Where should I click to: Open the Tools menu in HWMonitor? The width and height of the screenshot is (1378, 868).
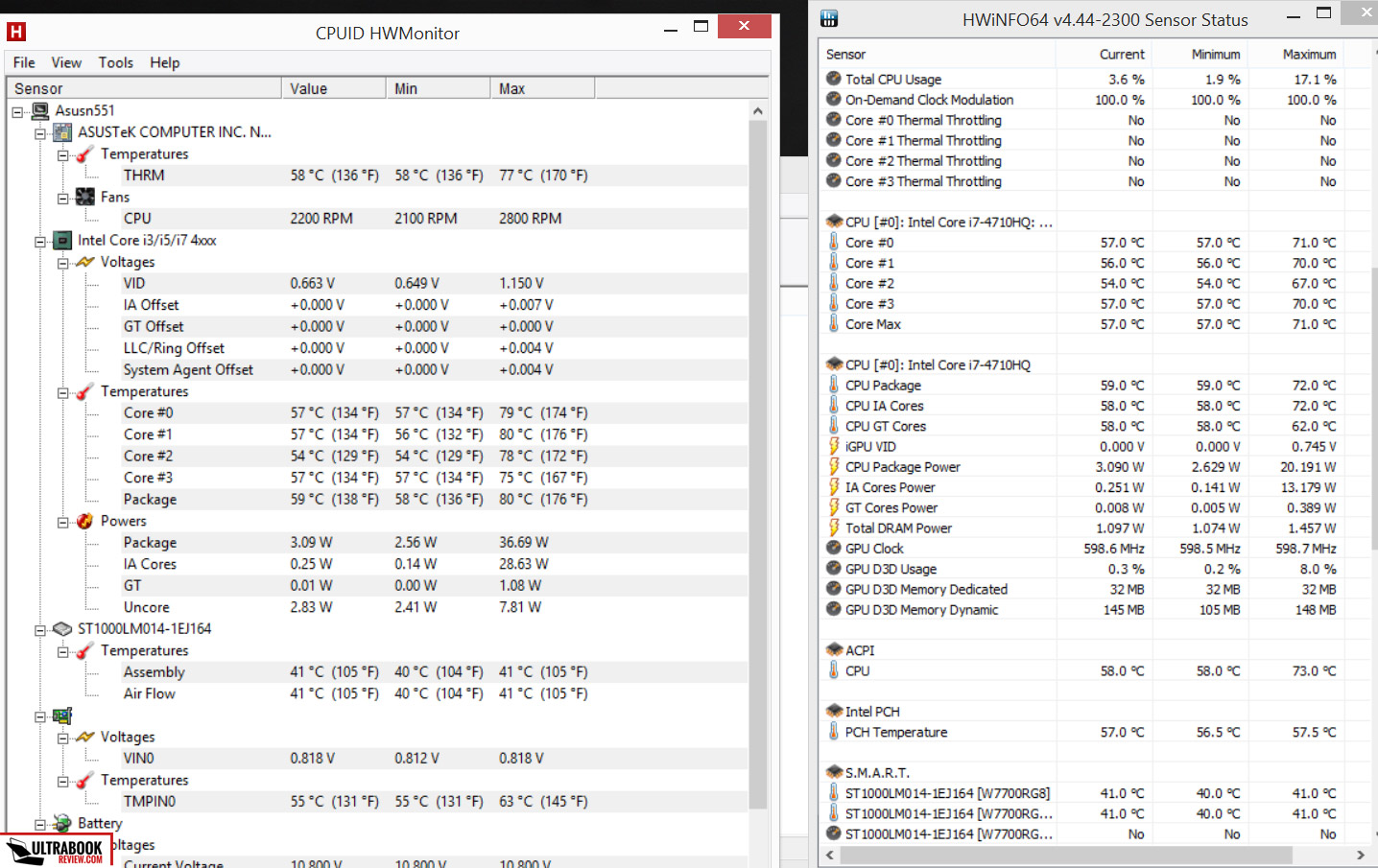[116, 62]
